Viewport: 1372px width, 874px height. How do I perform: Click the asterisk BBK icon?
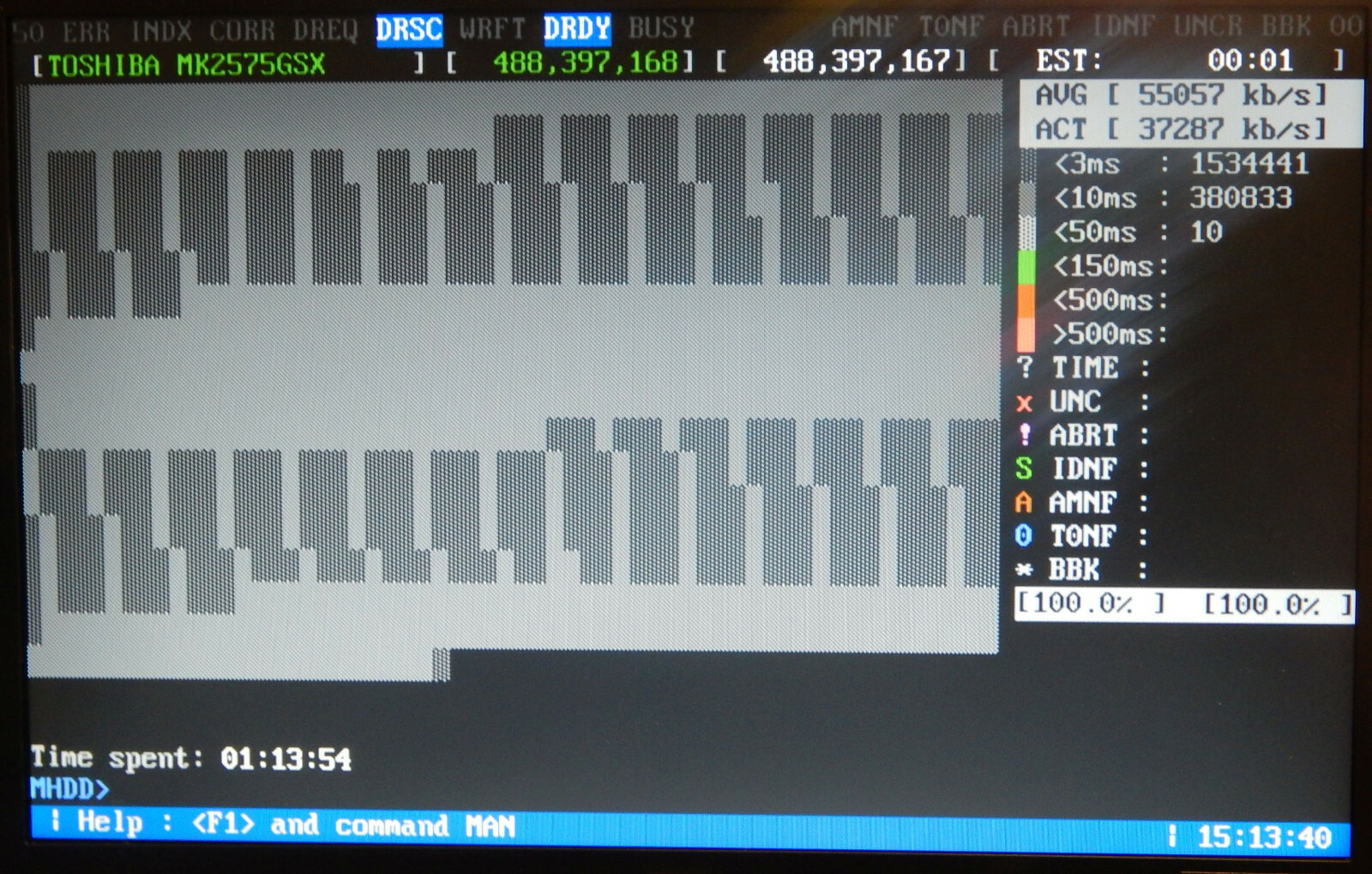tap(1024, 569)
